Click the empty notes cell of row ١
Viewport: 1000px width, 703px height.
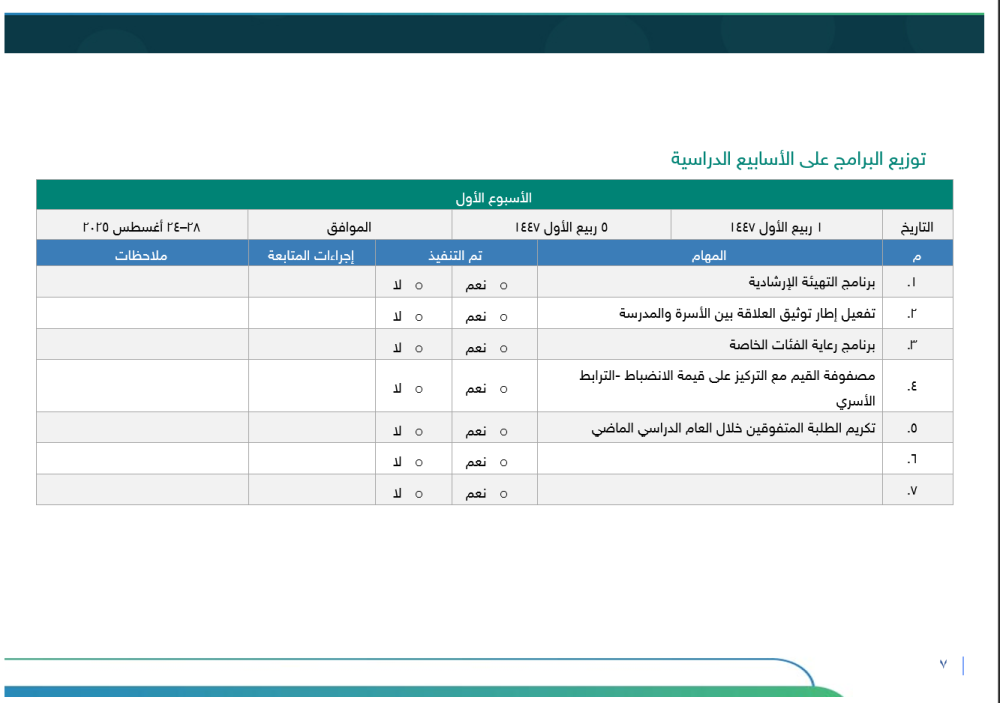(143, 283)
